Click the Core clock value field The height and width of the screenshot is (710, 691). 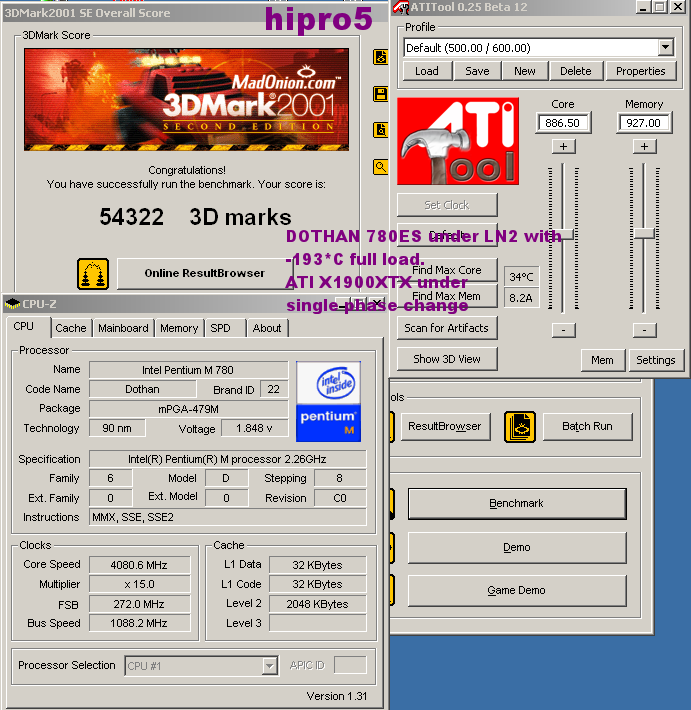563,123
